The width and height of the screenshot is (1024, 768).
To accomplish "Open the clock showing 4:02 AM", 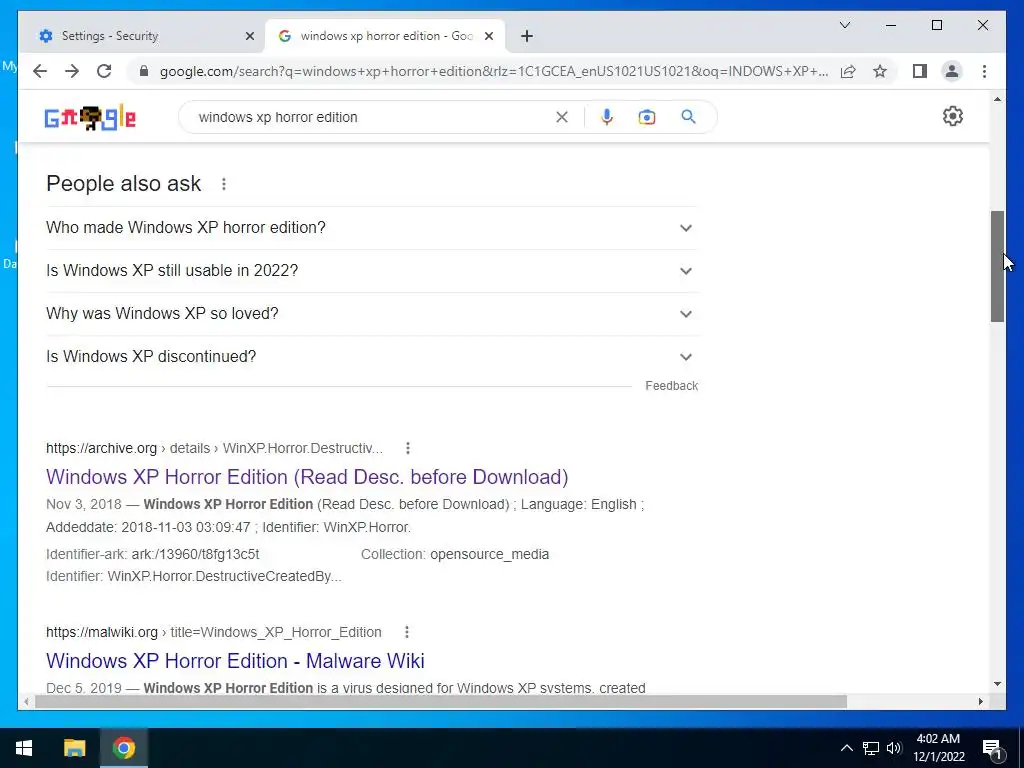I will click(938, 748).
